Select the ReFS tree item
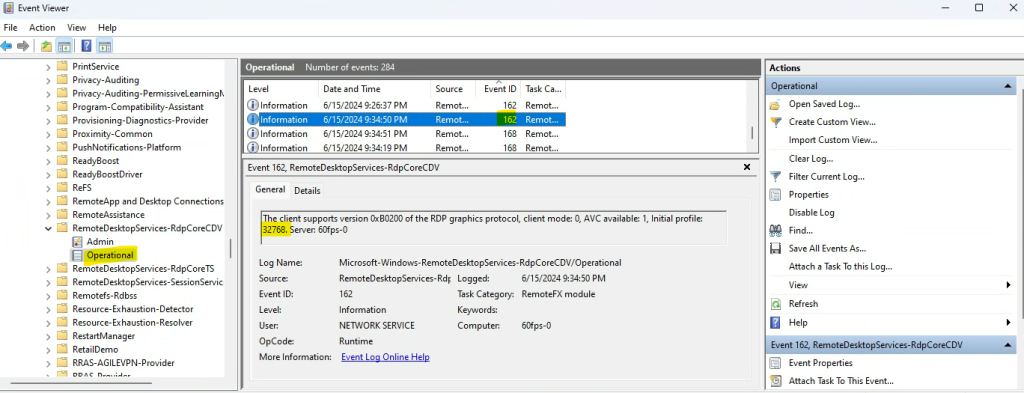The image size is (1024, 393). [x=82, y=188]
